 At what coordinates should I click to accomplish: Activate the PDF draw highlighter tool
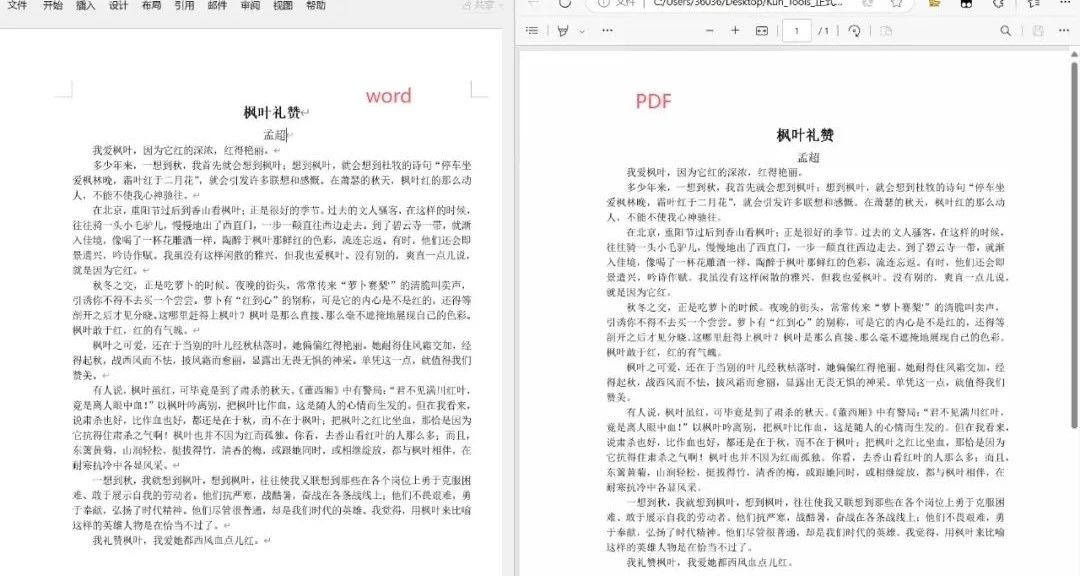(x=563, y=30)
